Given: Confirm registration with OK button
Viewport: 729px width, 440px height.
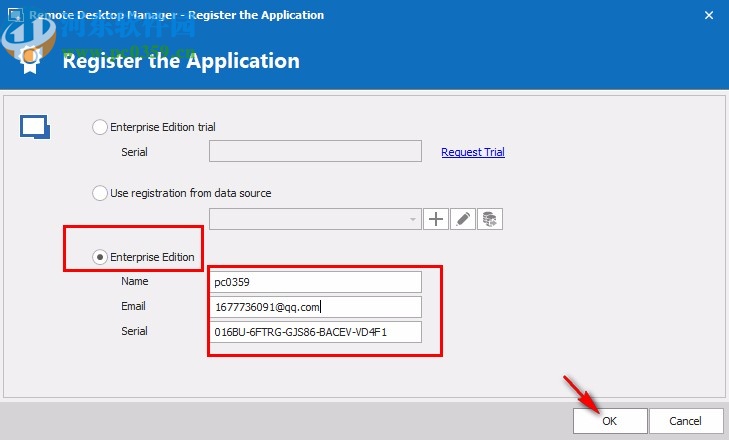Looking at the screenshot, I should coord(610,421).
